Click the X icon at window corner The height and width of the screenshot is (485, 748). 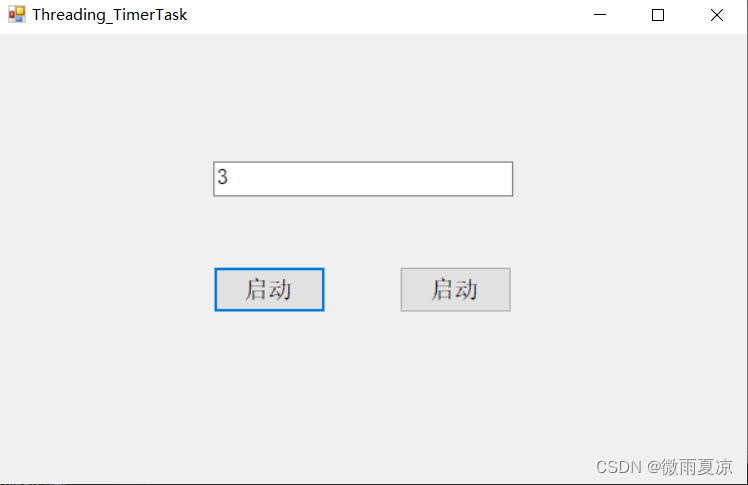tap(717, 15)
